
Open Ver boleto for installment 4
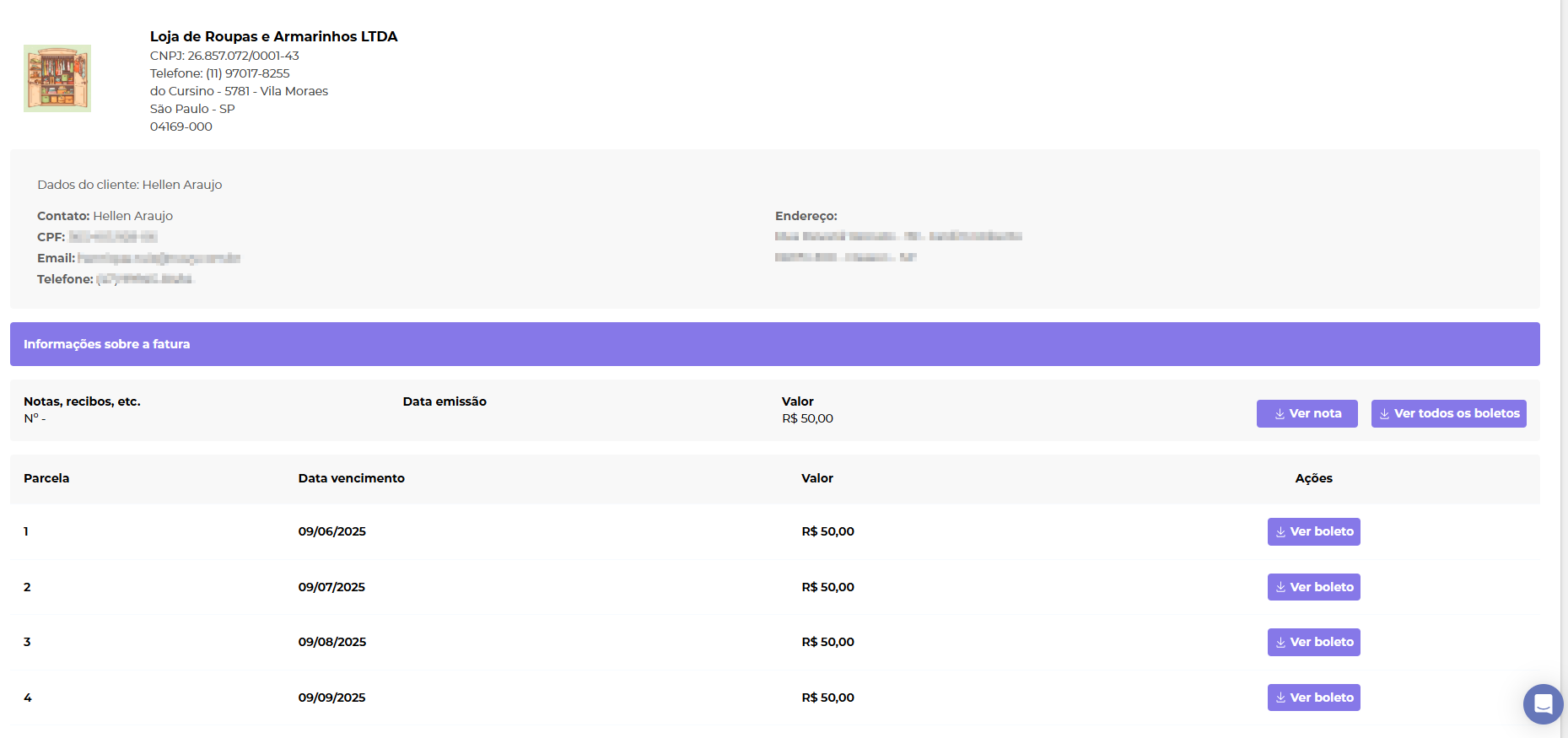point(1313,698)
